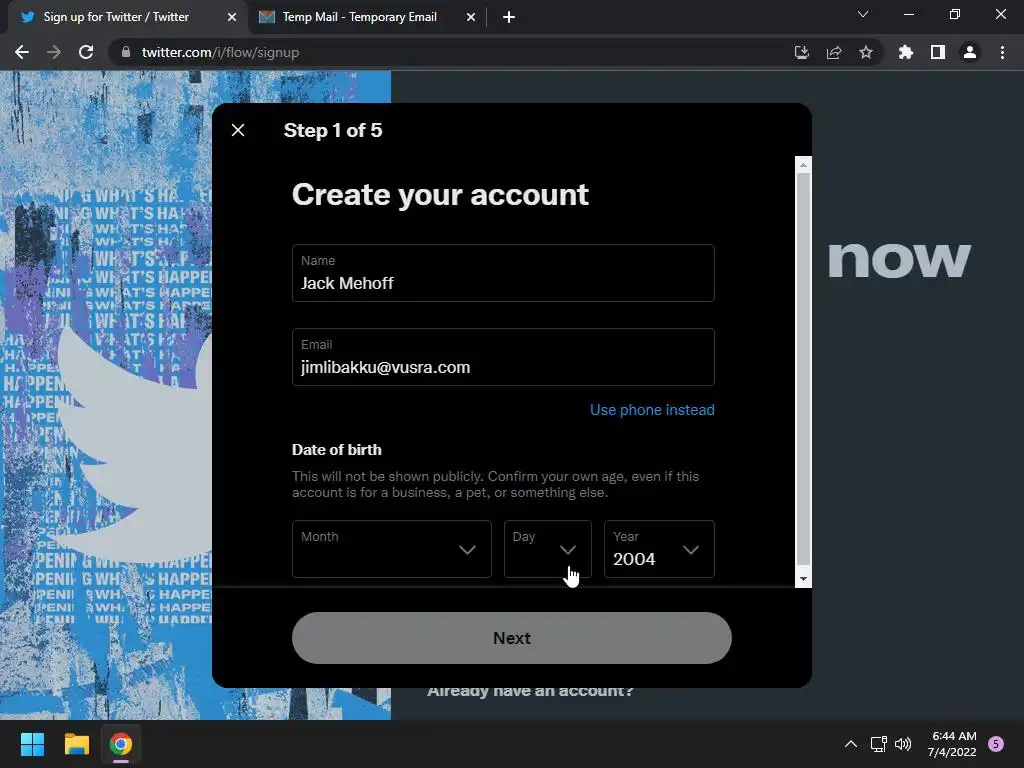Click the dialog scrollbar up arrow
The width and height of the screenshot is (1024, 768).
coord(803,165)
